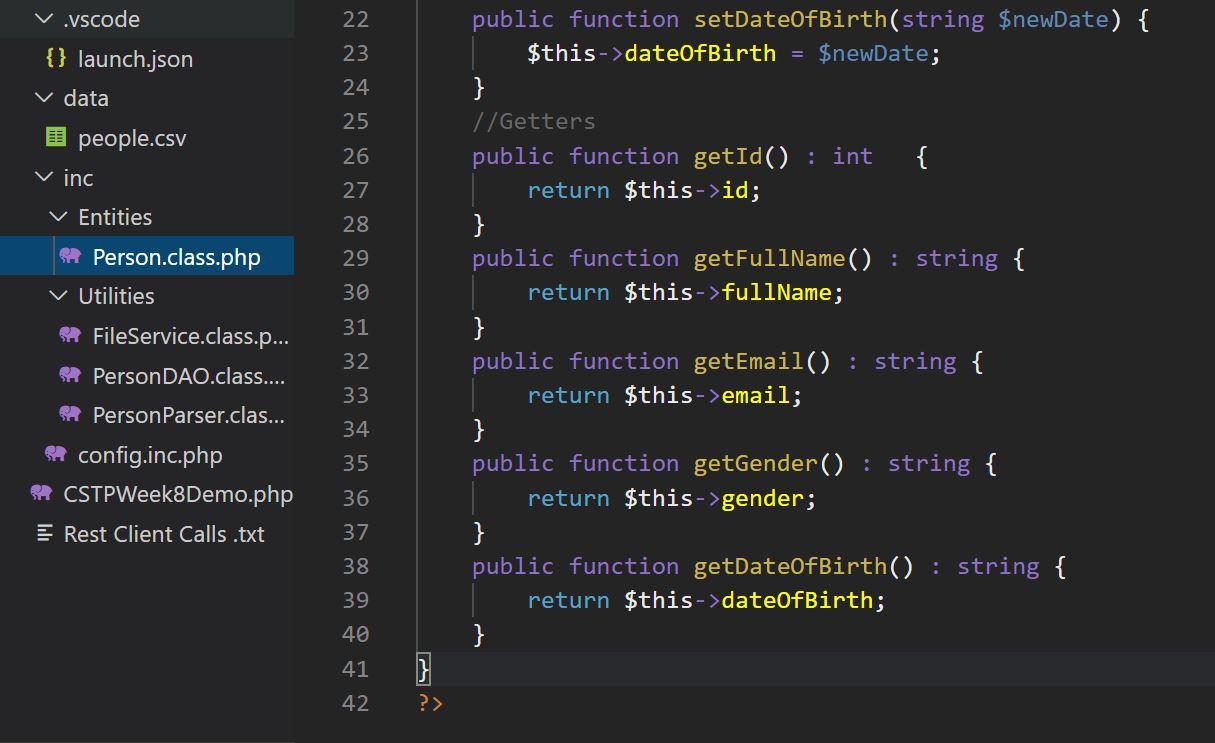Click the int return type on line 26
Image resolution: width=1215 pixels, height=743 pixels.
tap(853, 156)
